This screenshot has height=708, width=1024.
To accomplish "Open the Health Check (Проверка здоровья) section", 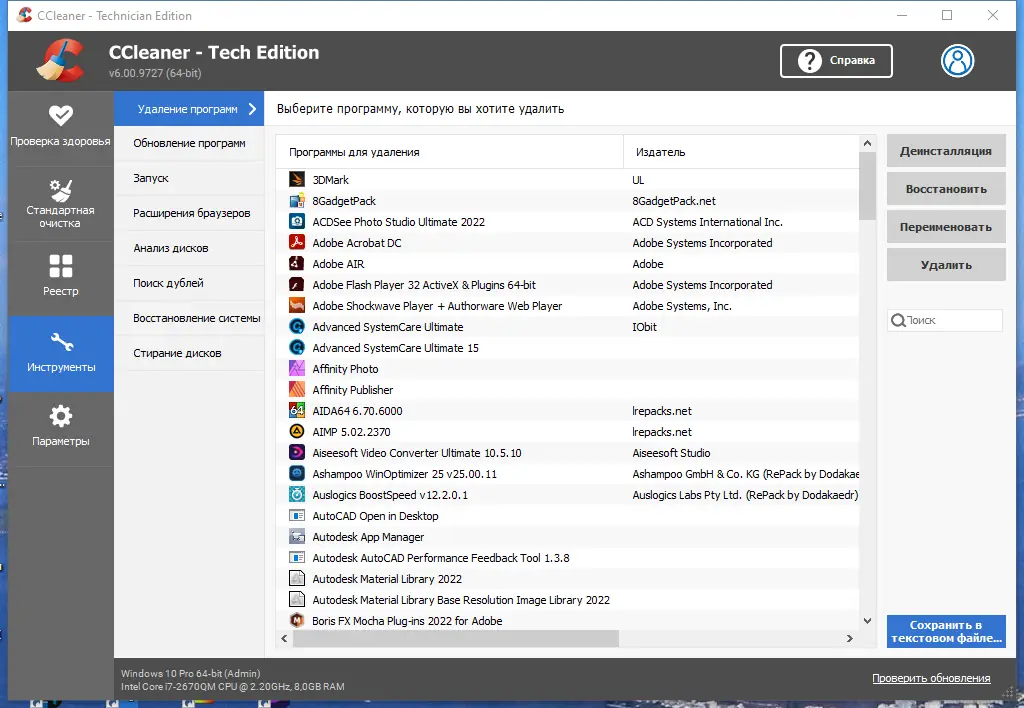I will tap(60, 128).
